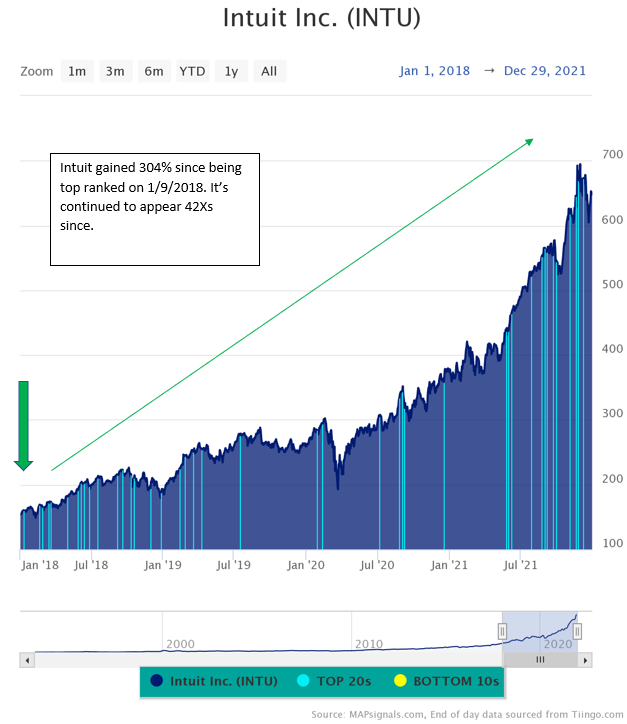Click the Jan '19 axis label
Image resolution: width=627 pixels, height=724 pixels.
point(163,565)
